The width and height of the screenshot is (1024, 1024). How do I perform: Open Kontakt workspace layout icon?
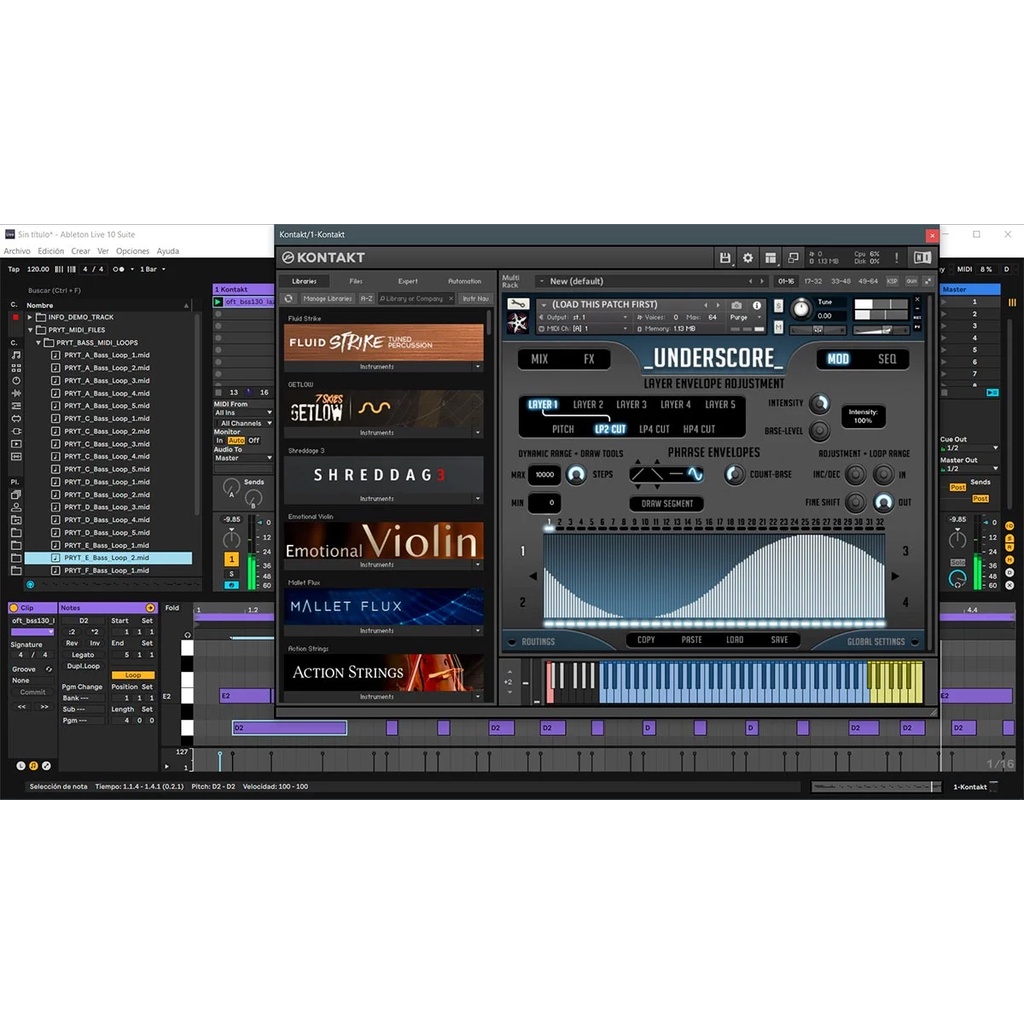coord(771,258)
